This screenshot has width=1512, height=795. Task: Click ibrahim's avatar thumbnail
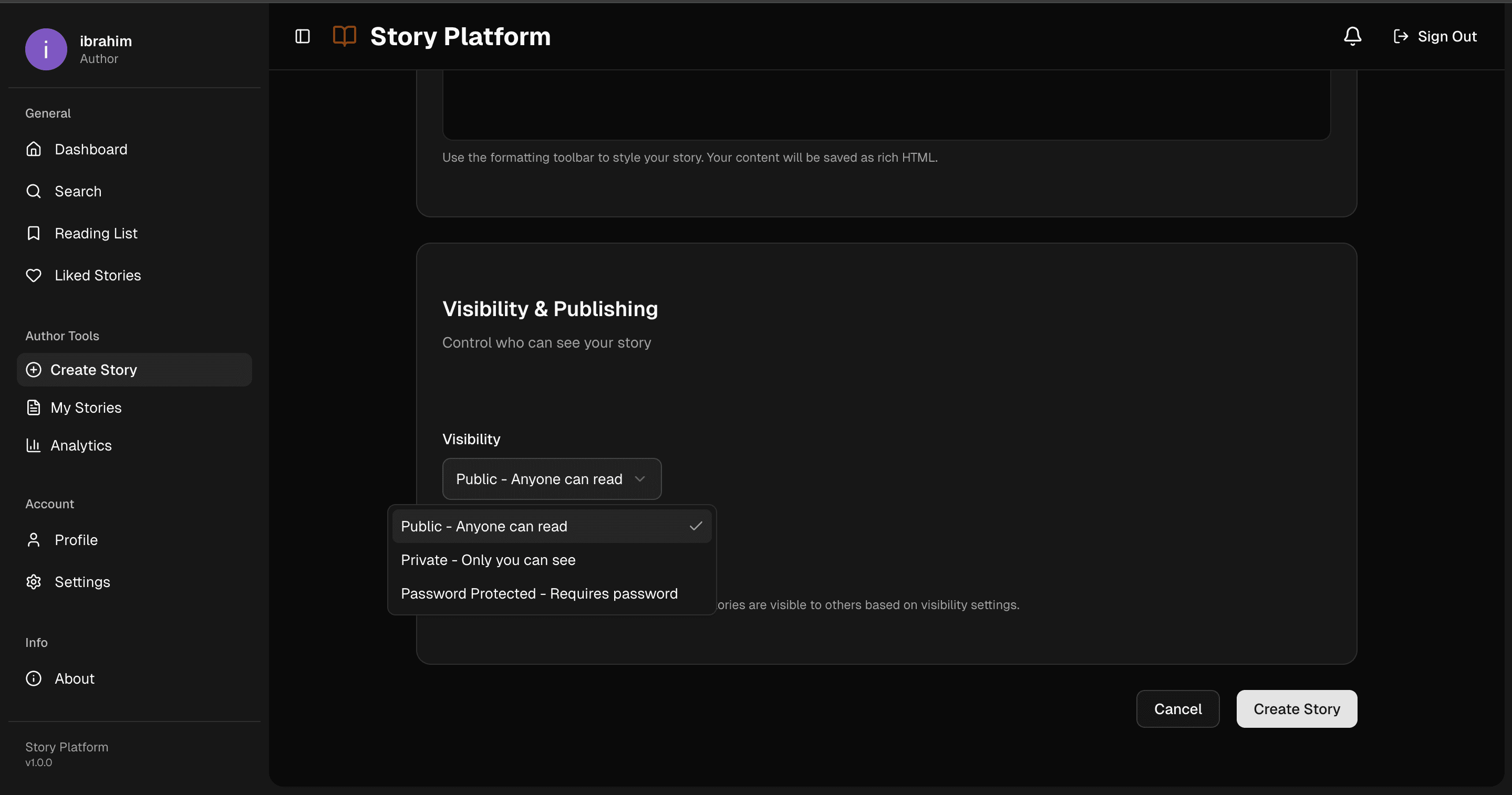point(45,49)
